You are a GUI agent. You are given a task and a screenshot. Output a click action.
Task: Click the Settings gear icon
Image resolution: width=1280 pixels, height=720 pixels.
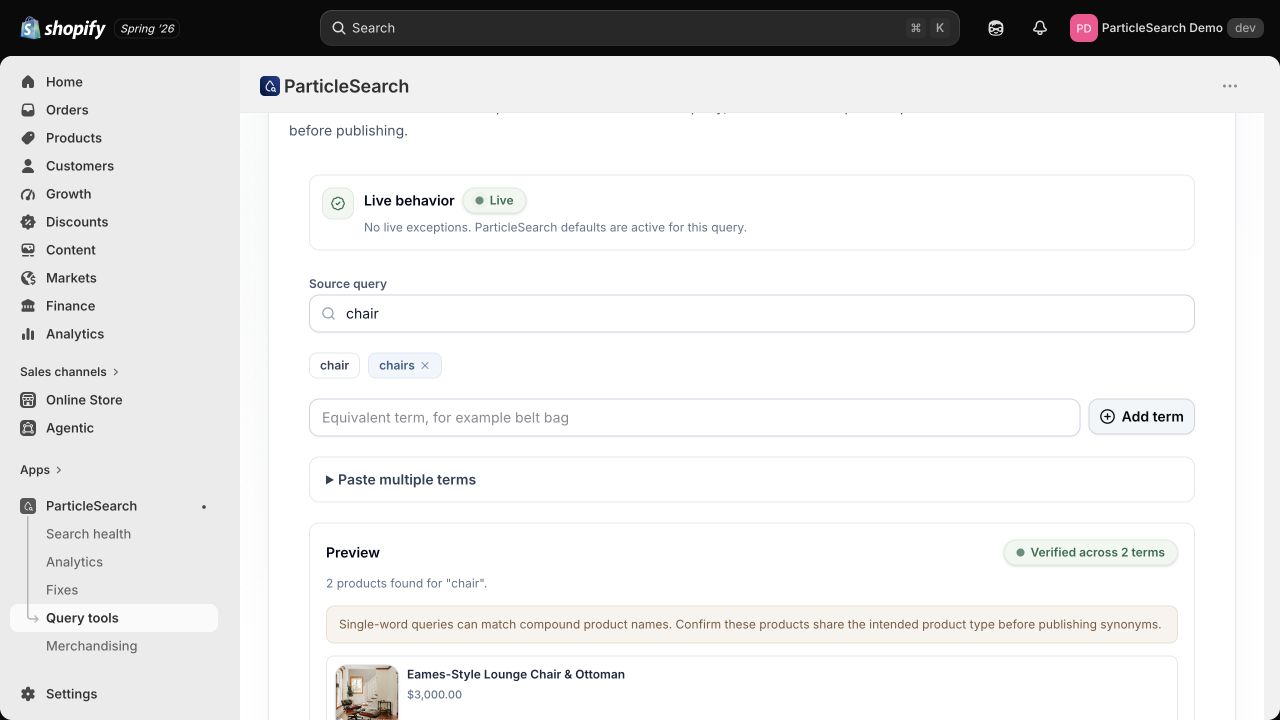click(x=28, y=694)
